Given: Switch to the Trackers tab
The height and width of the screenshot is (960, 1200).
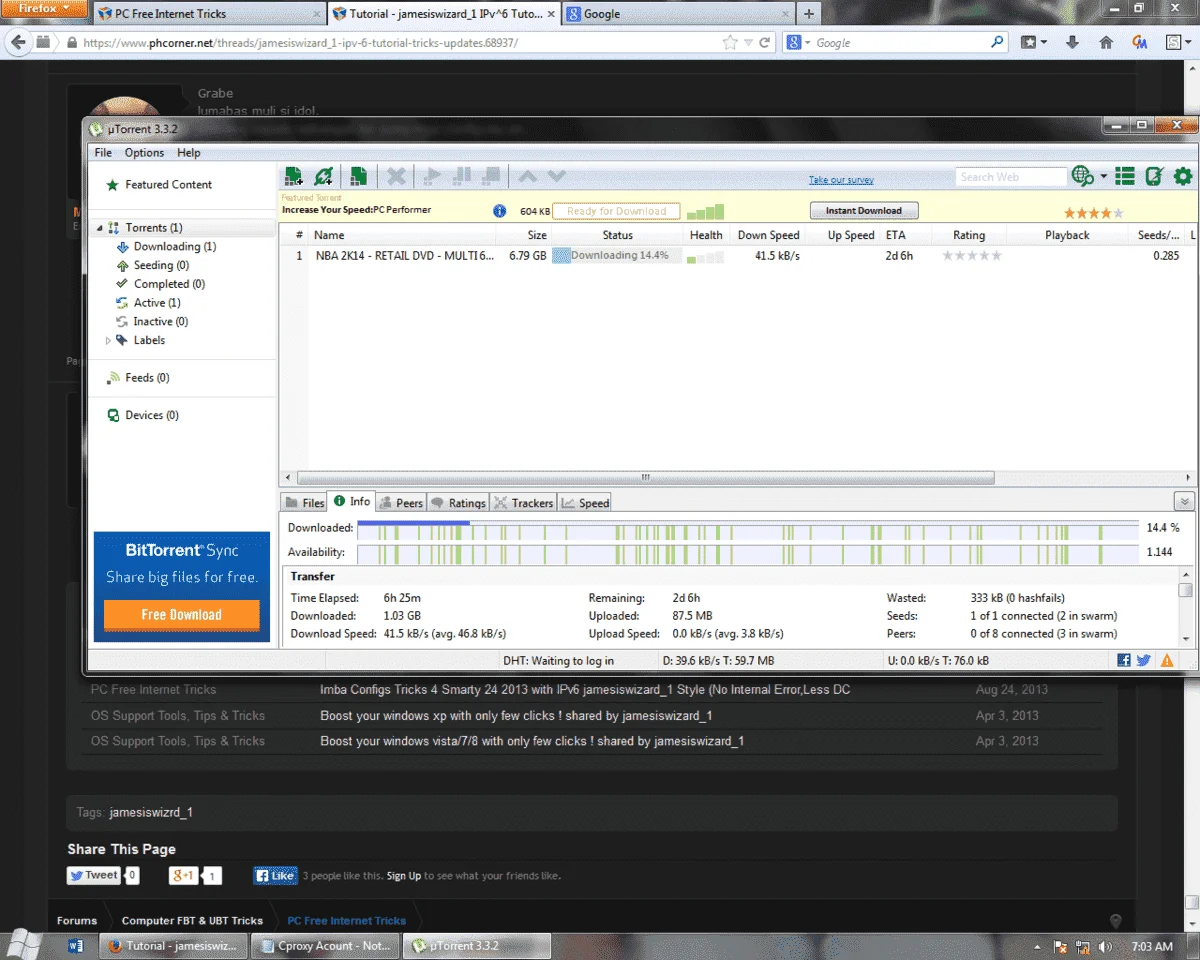Looking at the screenshot, I should pos(523,503).
